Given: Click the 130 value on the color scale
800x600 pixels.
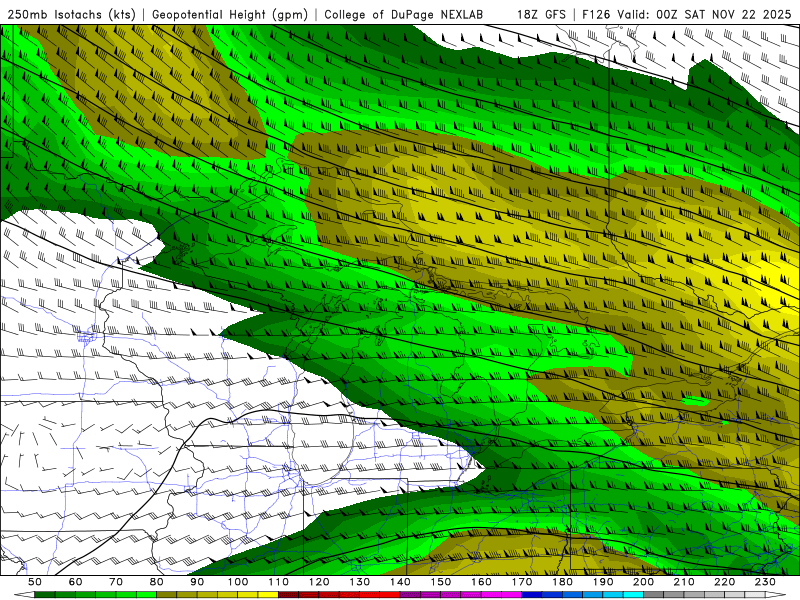Looking at the screenshot, I should pos(360,582).
